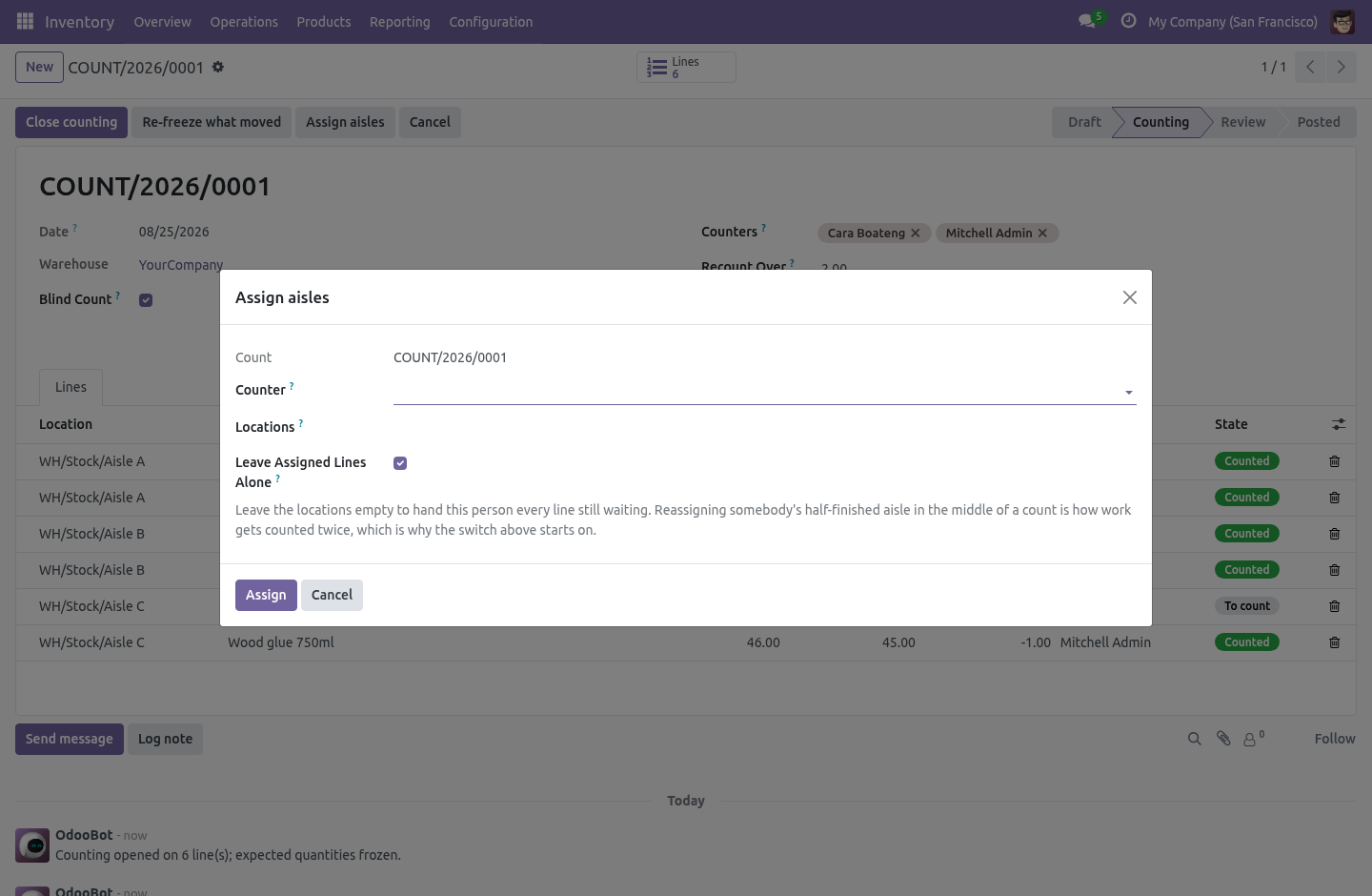Viewport: 1372px width, 896px height.
Task: Open the user avatar menu
Action: tap(1342, 21)
